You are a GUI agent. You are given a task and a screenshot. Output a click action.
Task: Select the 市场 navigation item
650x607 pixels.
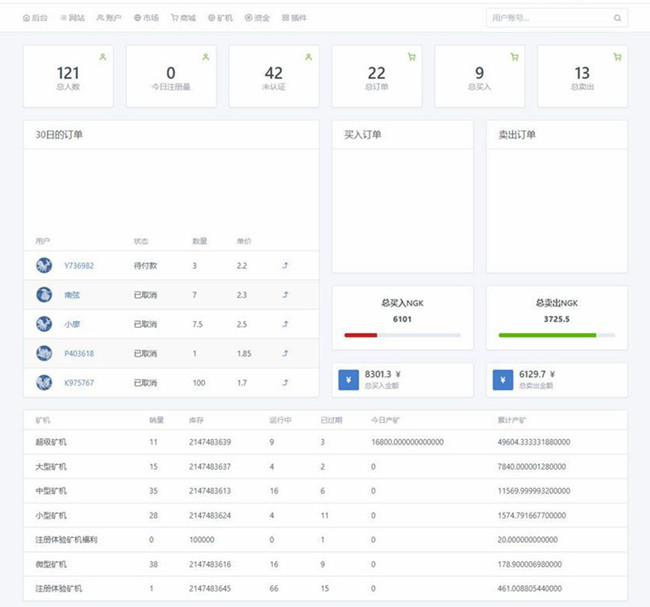click(146, 18)
